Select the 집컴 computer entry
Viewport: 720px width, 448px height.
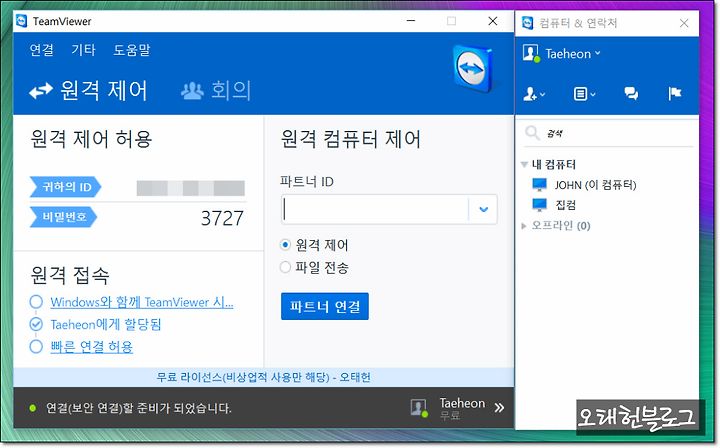coord(565,205)
